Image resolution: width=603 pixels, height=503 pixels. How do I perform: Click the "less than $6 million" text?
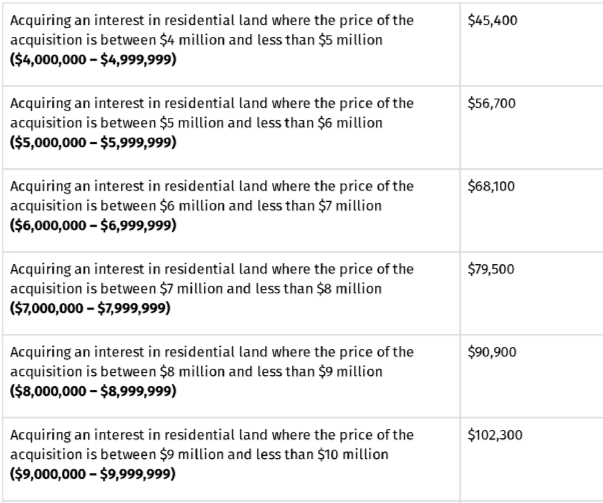317,122
